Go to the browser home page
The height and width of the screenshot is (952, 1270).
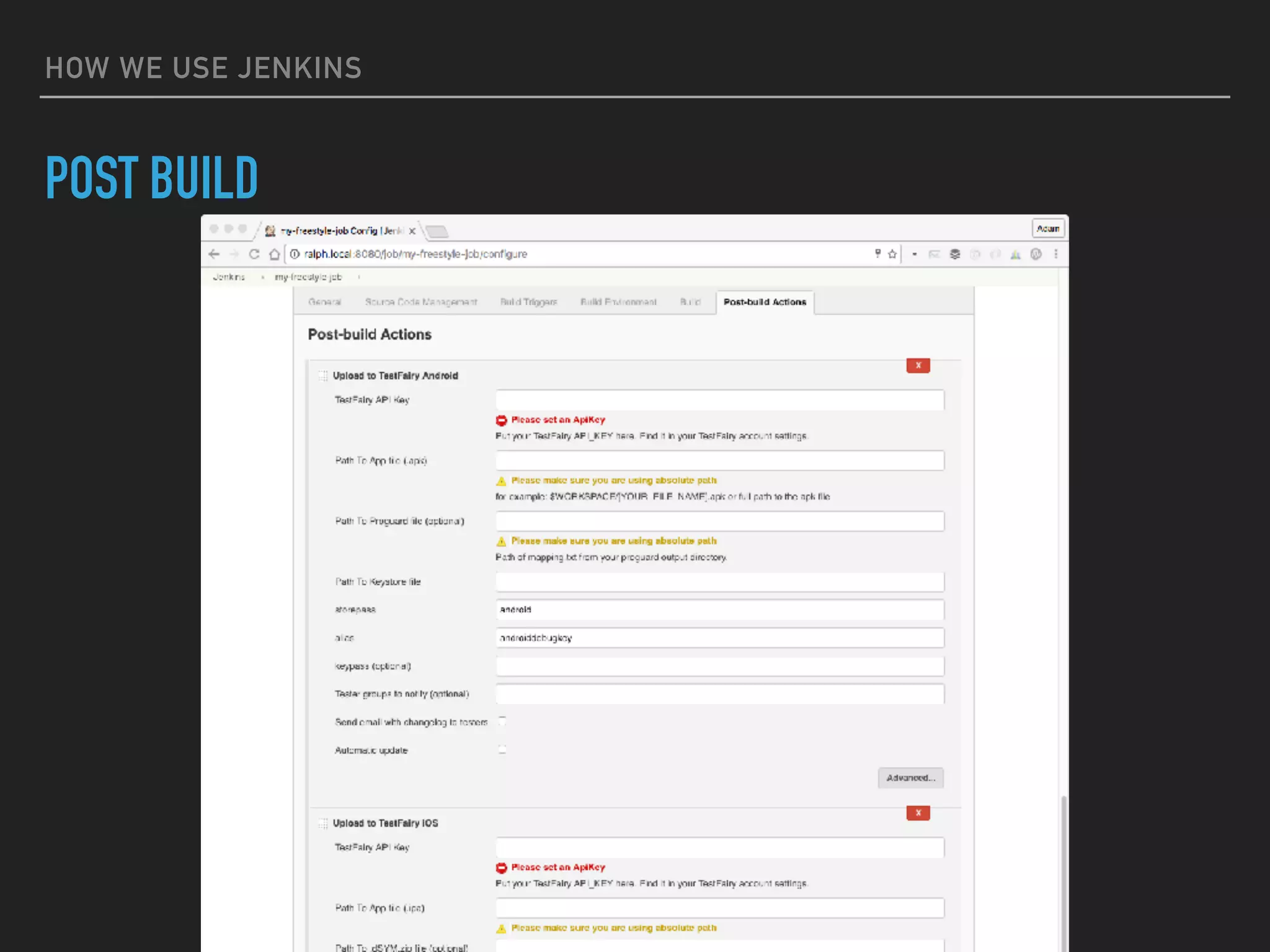tap(274, 254)
